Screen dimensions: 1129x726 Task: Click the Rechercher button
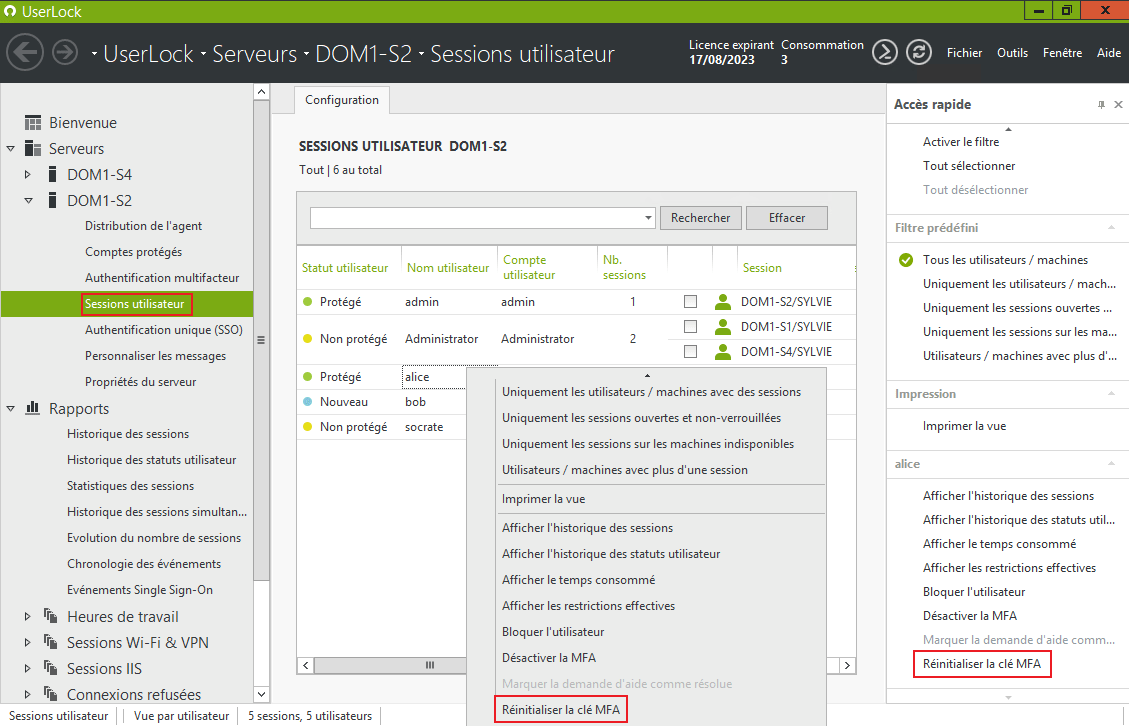click(701, 218)
